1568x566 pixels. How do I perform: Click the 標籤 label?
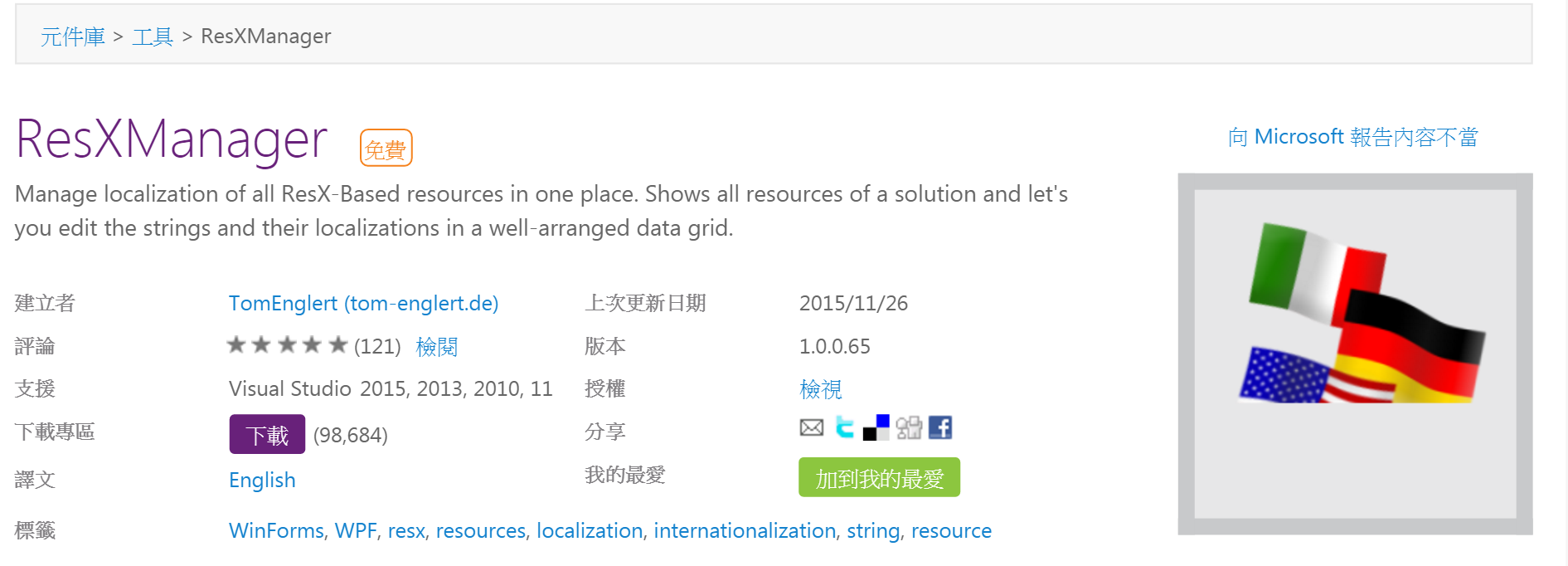35,530
